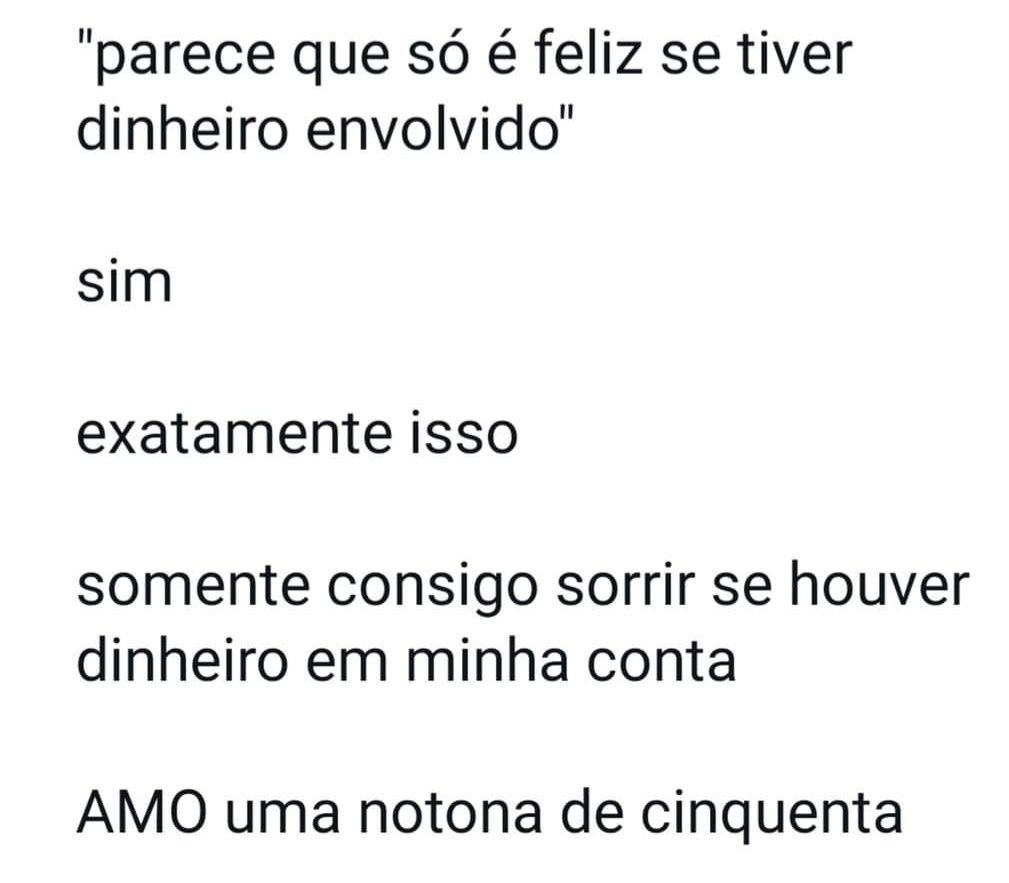Select the word "exatamente"
Image resolution: width=1009 pixels, height=883 pixels.
234,434
